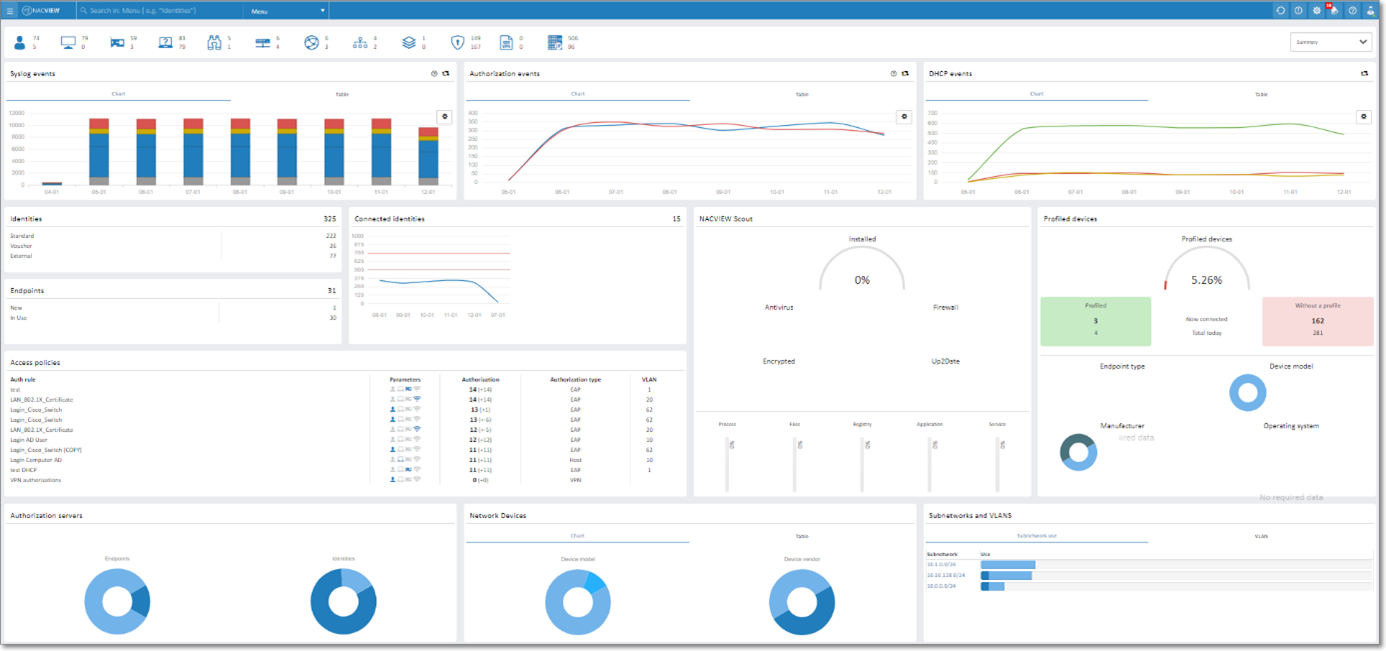This screenshot has height=651, width=1386.
Task: Click the shield lock icon in stats bar
Action: click(x=457, y=43)
